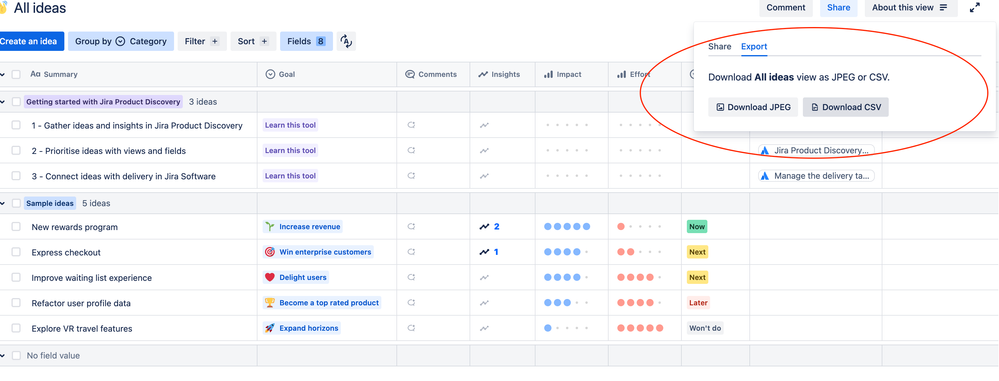Set impact rating for Explore VR travel features
Viewport: 999px width, 381px height.
pos(567,329)
